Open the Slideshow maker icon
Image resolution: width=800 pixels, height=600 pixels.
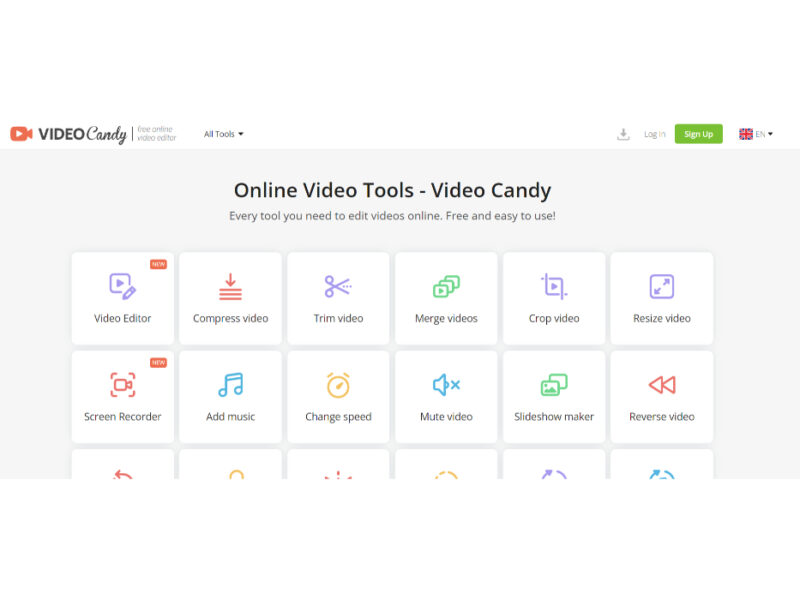click(553, 384)
